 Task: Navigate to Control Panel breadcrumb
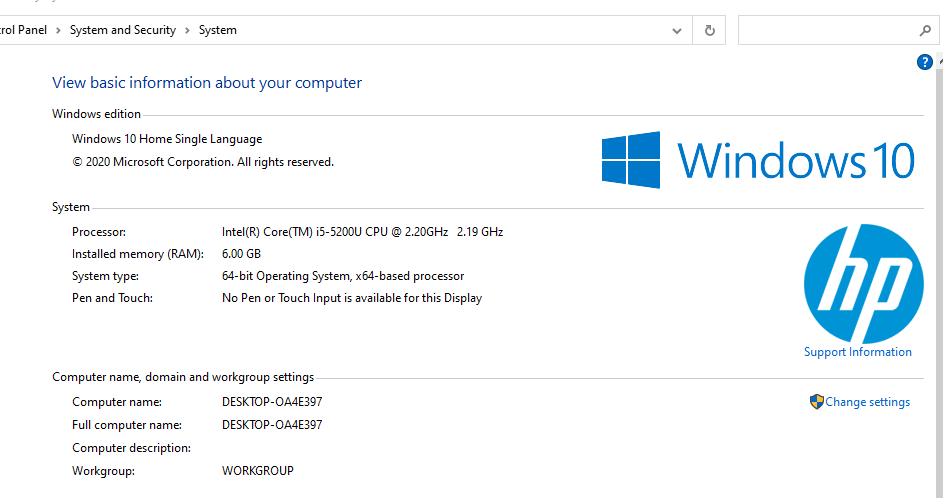click(x=22, y=30)
